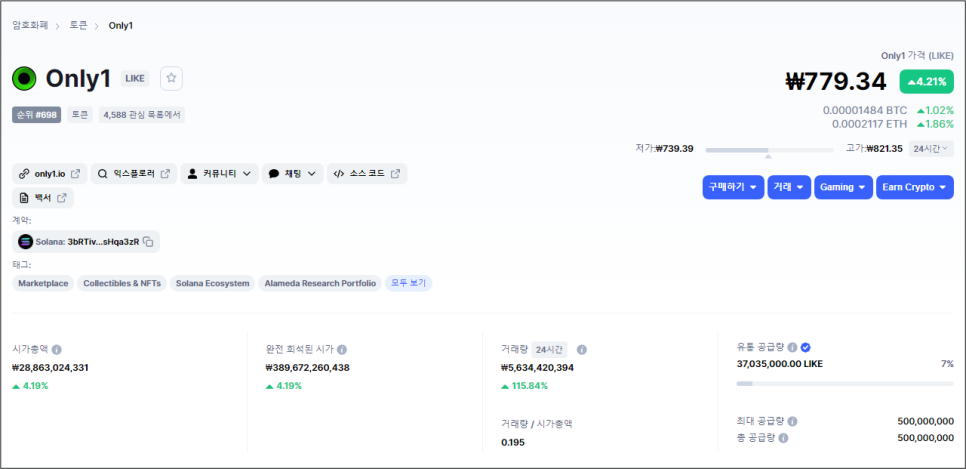Image resolution: width=966 pixels, height=469 pixels.
Task: Click 모두 보기 to show all tags
Action: click(408, 283)
